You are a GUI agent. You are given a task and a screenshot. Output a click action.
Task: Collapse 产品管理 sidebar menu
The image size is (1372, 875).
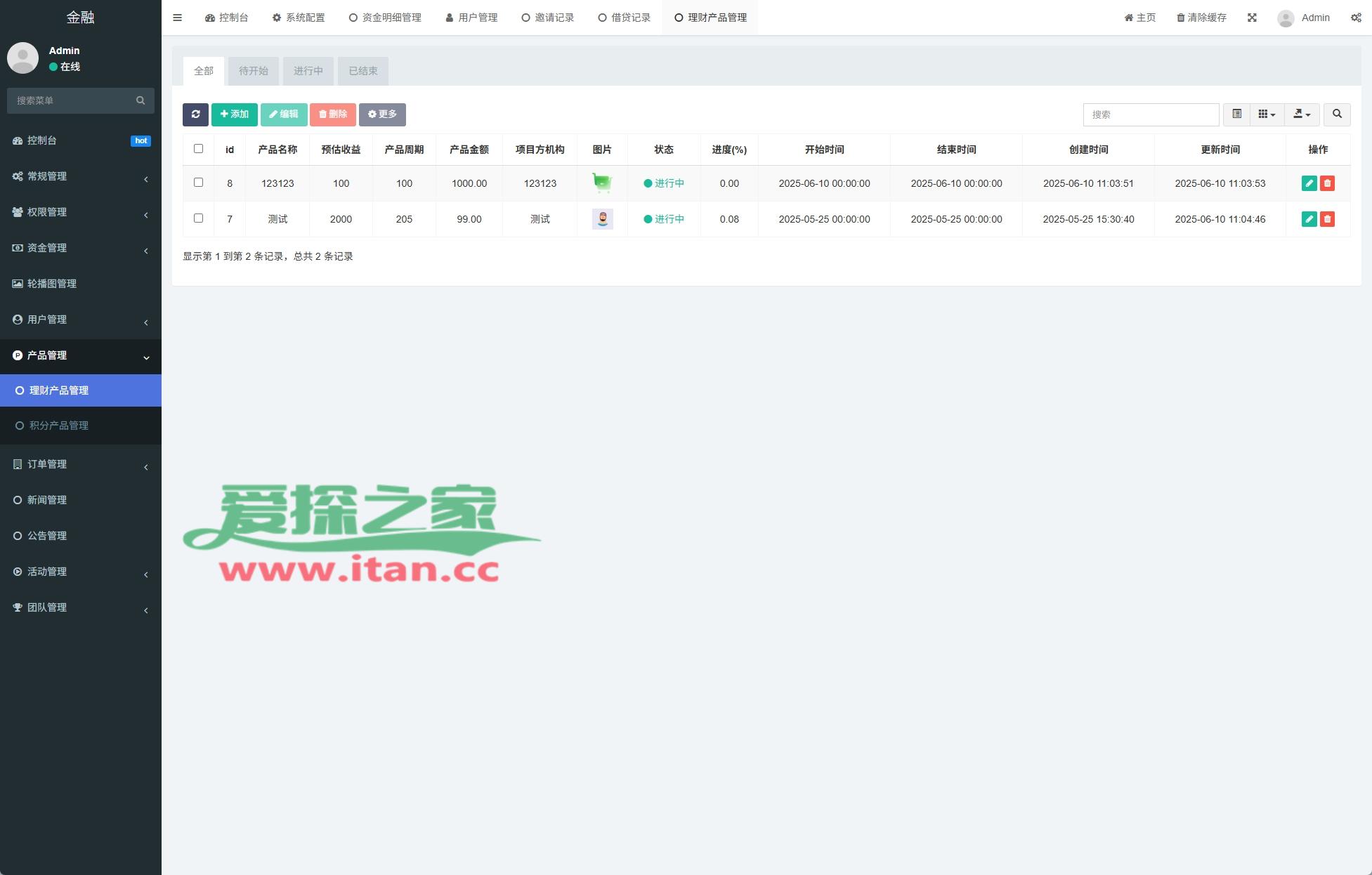(x=81, y=355)
